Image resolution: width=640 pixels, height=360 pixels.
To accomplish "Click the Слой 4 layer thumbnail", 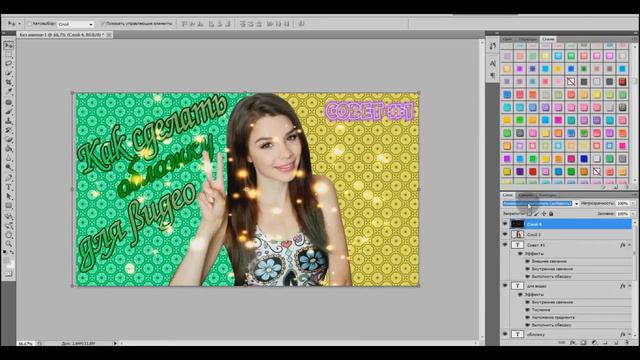I will (518, 224).
